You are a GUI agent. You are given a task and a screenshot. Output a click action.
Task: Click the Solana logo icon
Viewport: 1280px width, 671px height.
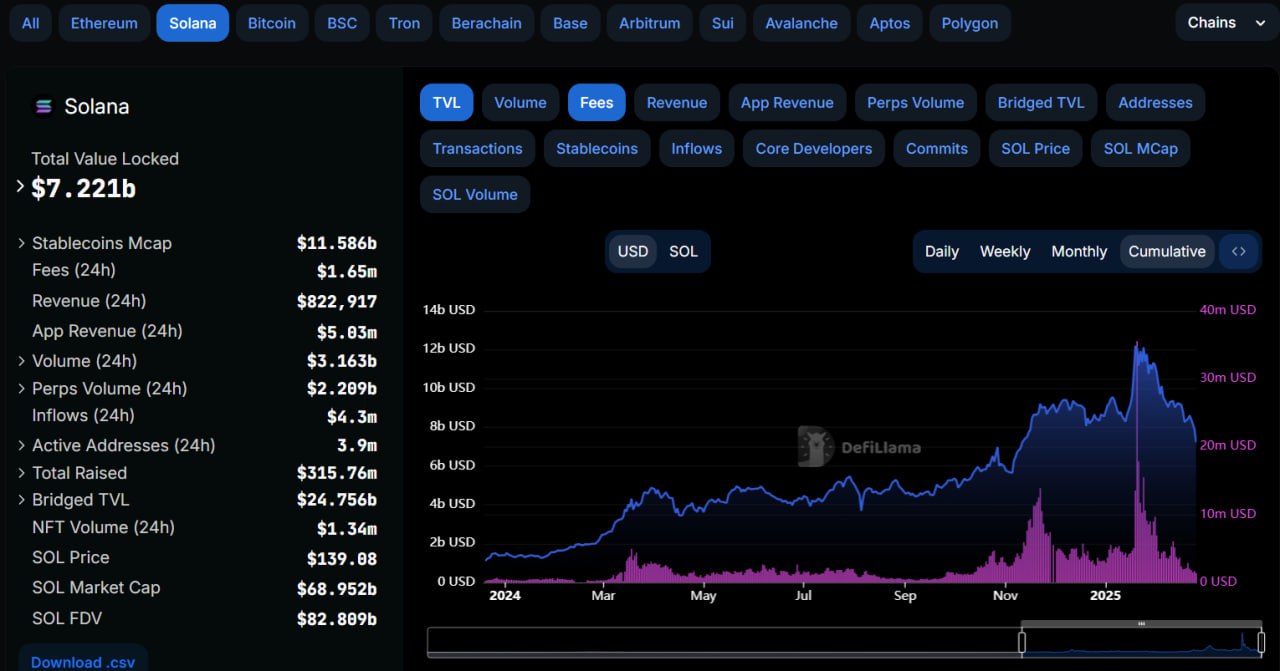tap(43, 106)
